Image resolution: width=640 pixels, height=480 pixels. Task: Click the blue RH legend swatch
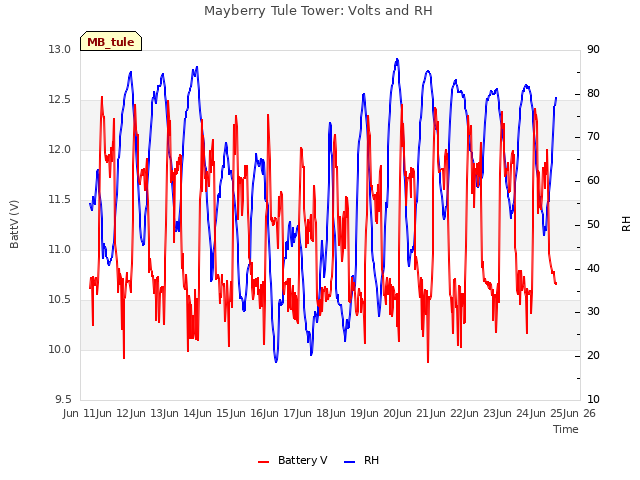pos(350,462)
